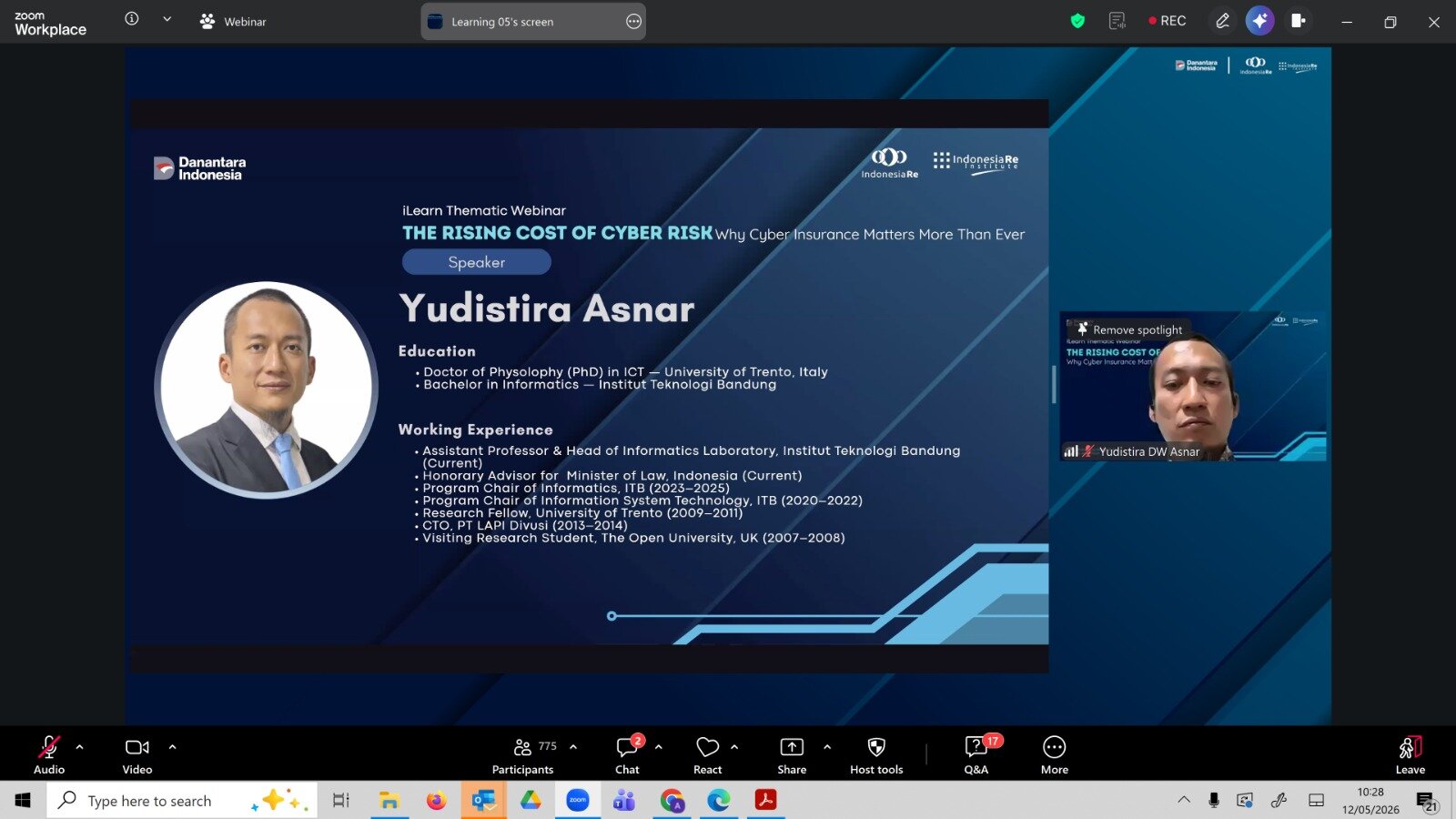This screenshot has width=1456, height=819.
Task: Click the Share screen button
Action: pyautogui.click(x=792, y=754)
